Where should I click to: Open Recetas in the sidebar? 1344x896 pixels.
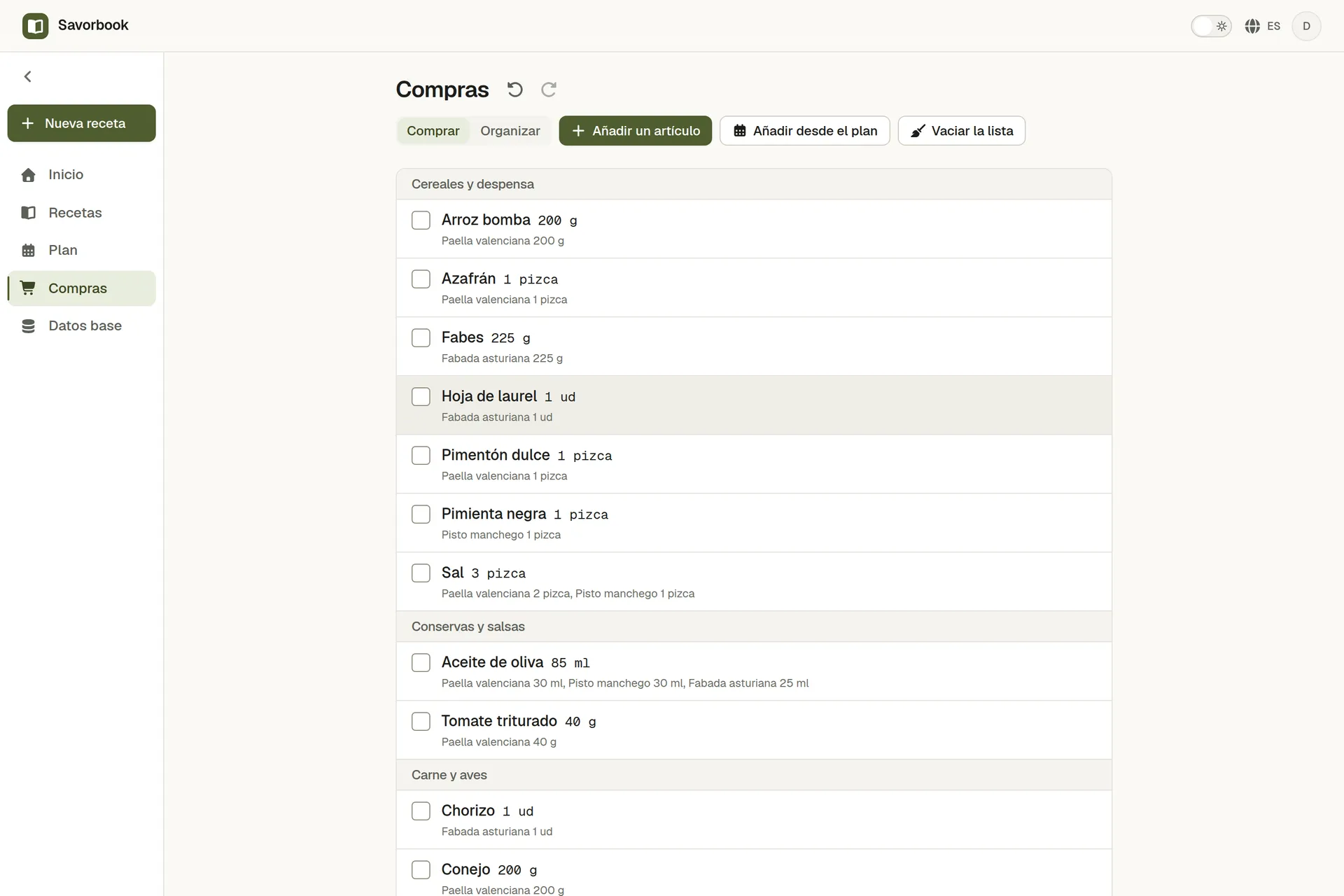click(x=82, y=213)
